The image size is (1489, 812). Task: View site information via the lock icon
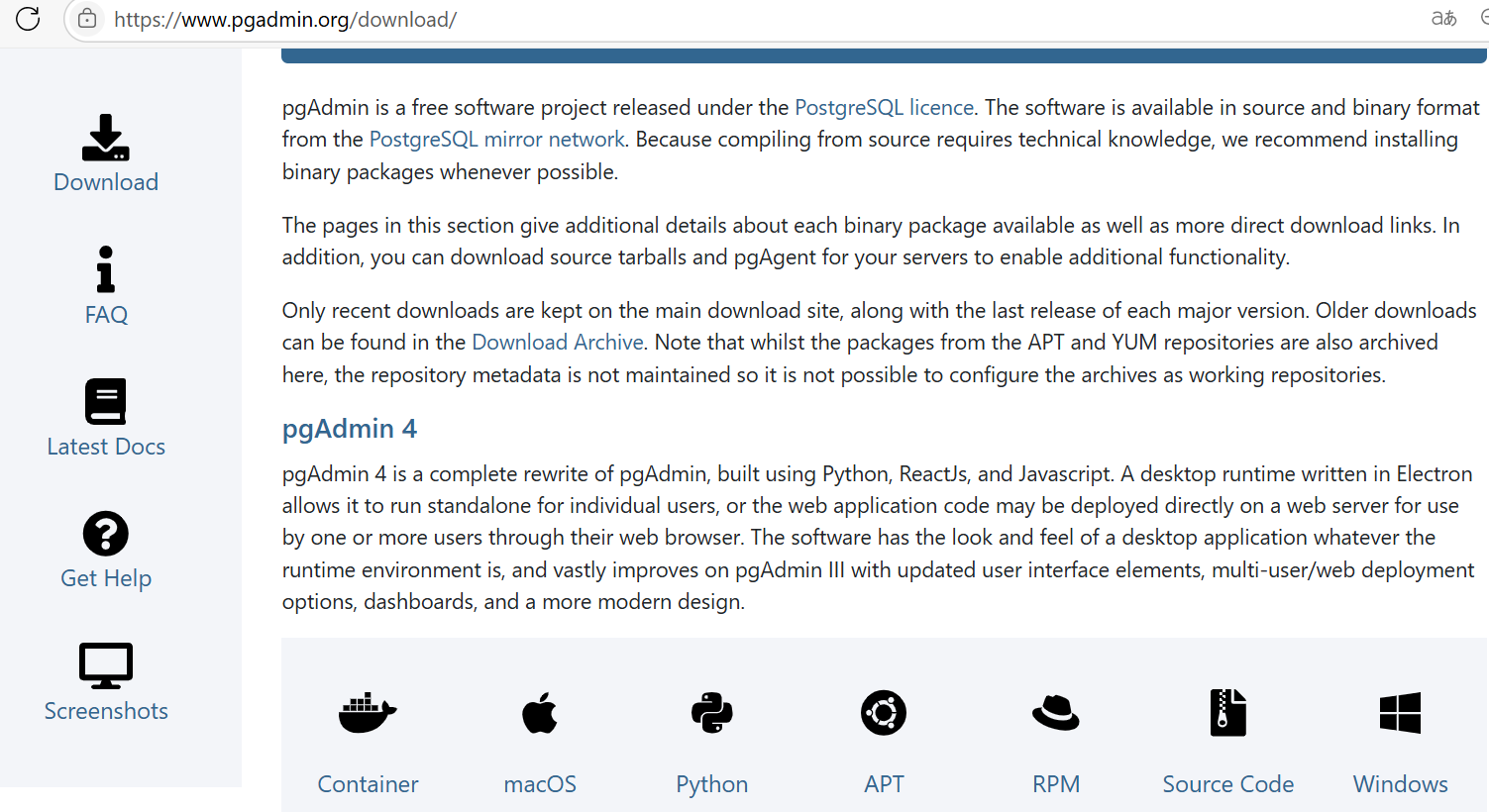pos(87,19)
